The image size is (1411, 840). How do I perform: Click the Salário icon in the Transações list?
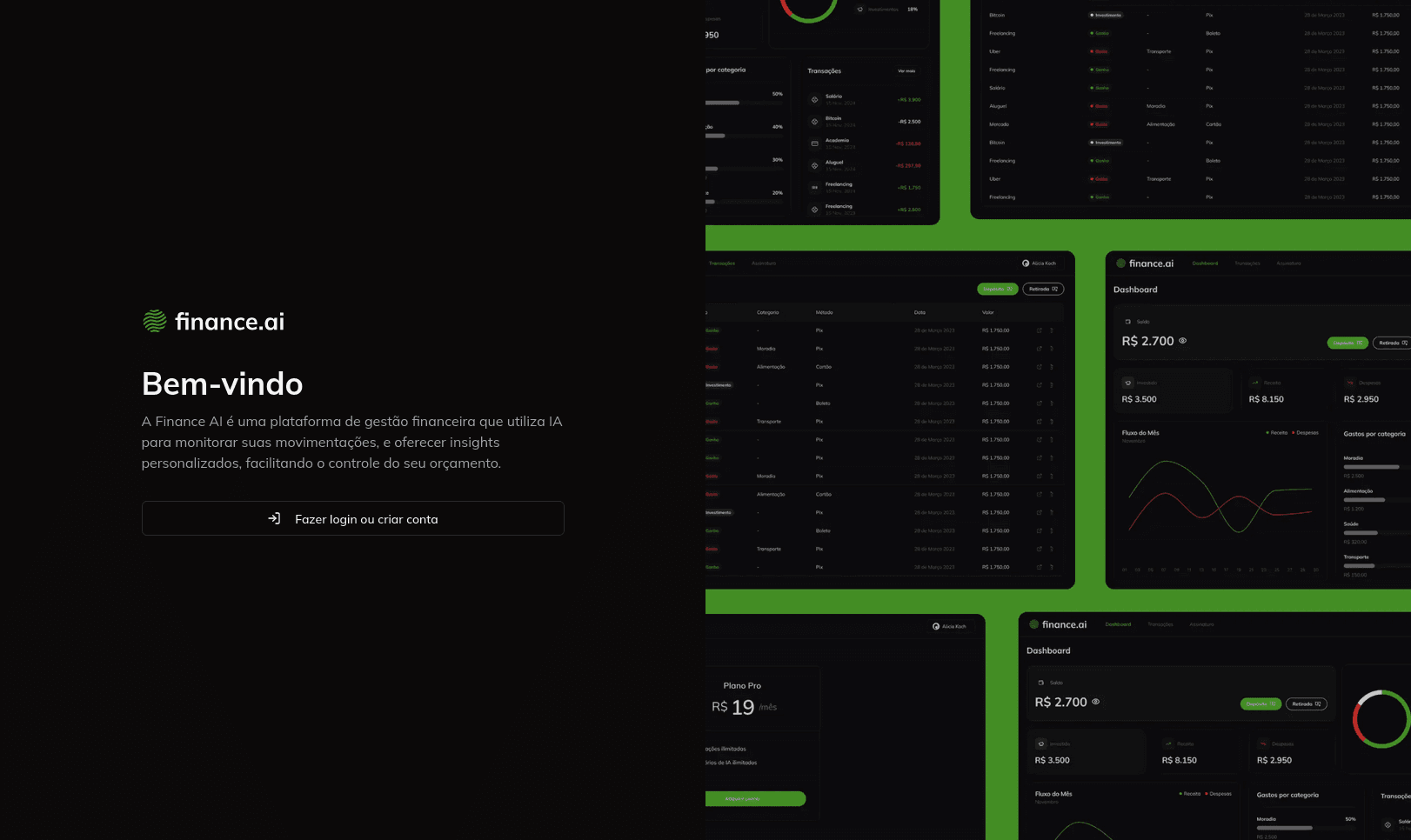pos(814,99)
